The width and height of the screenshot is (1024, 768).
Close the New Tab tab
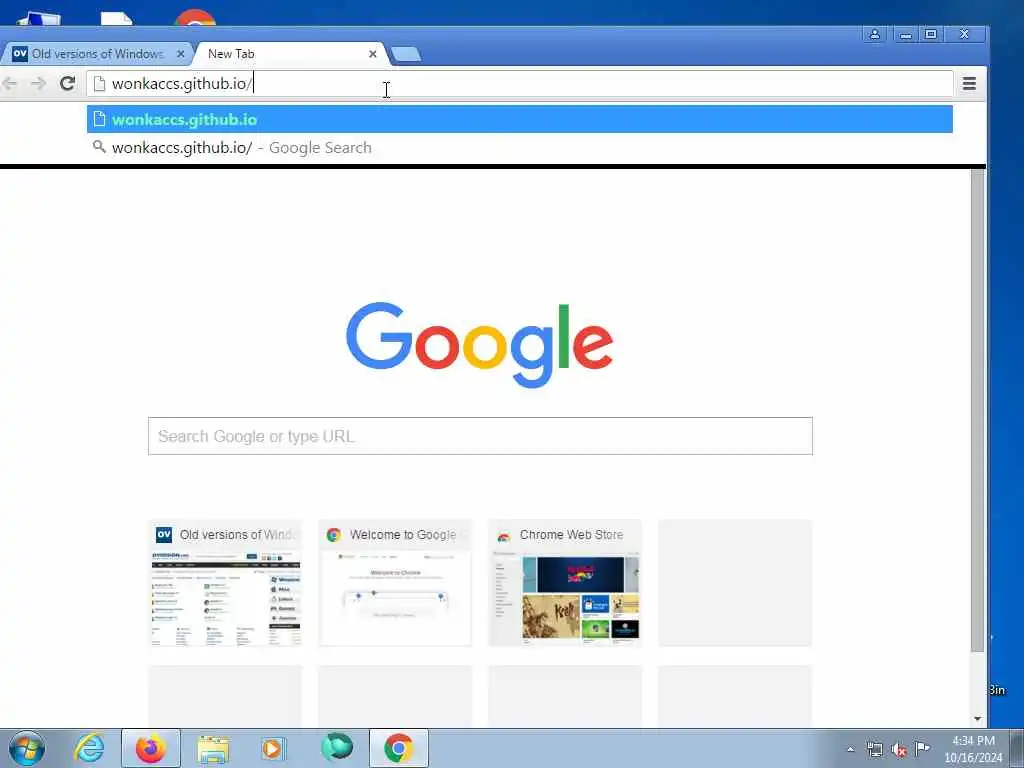point(372,54)
